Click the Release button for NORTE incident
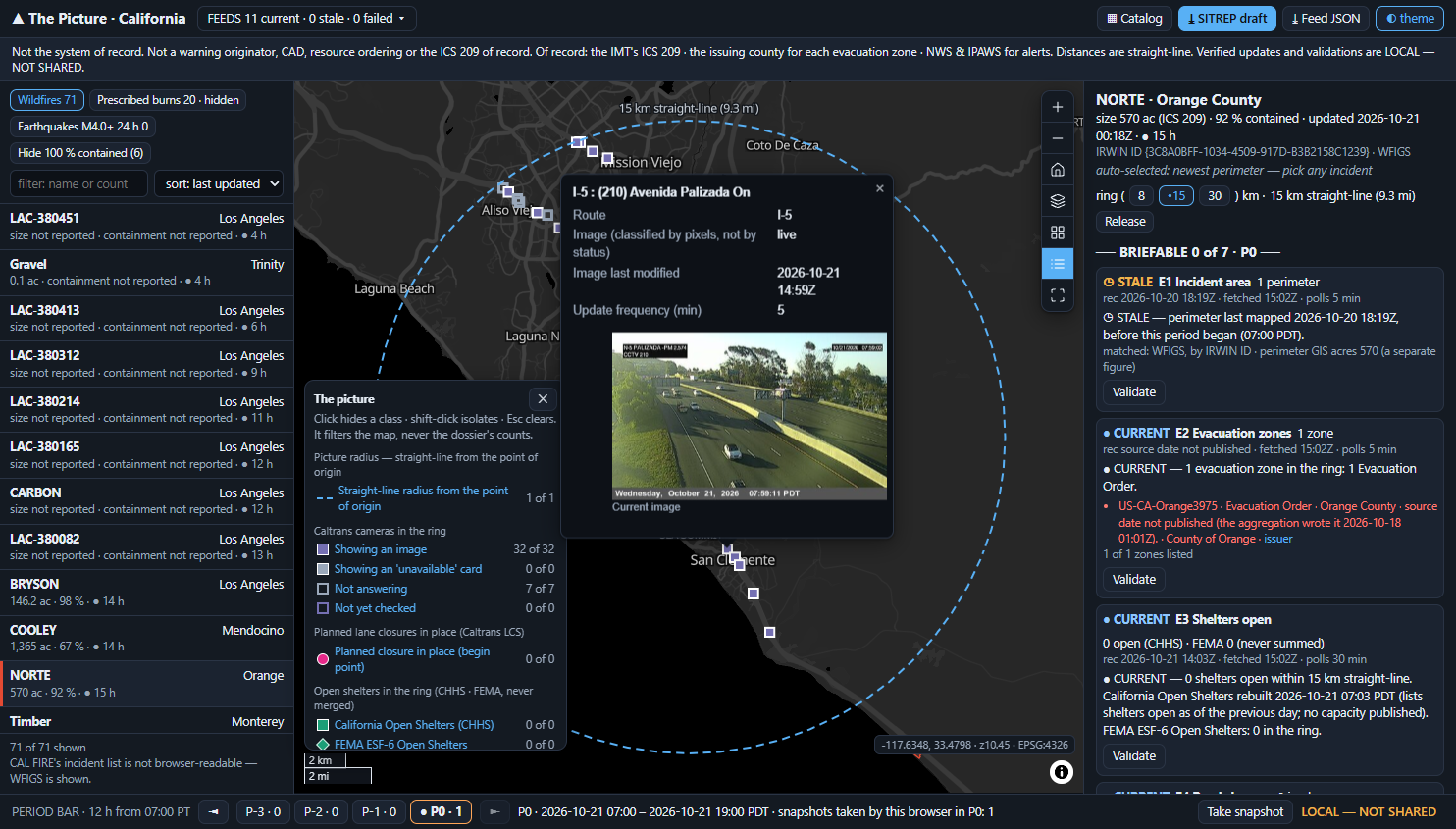 point(1125,222)
